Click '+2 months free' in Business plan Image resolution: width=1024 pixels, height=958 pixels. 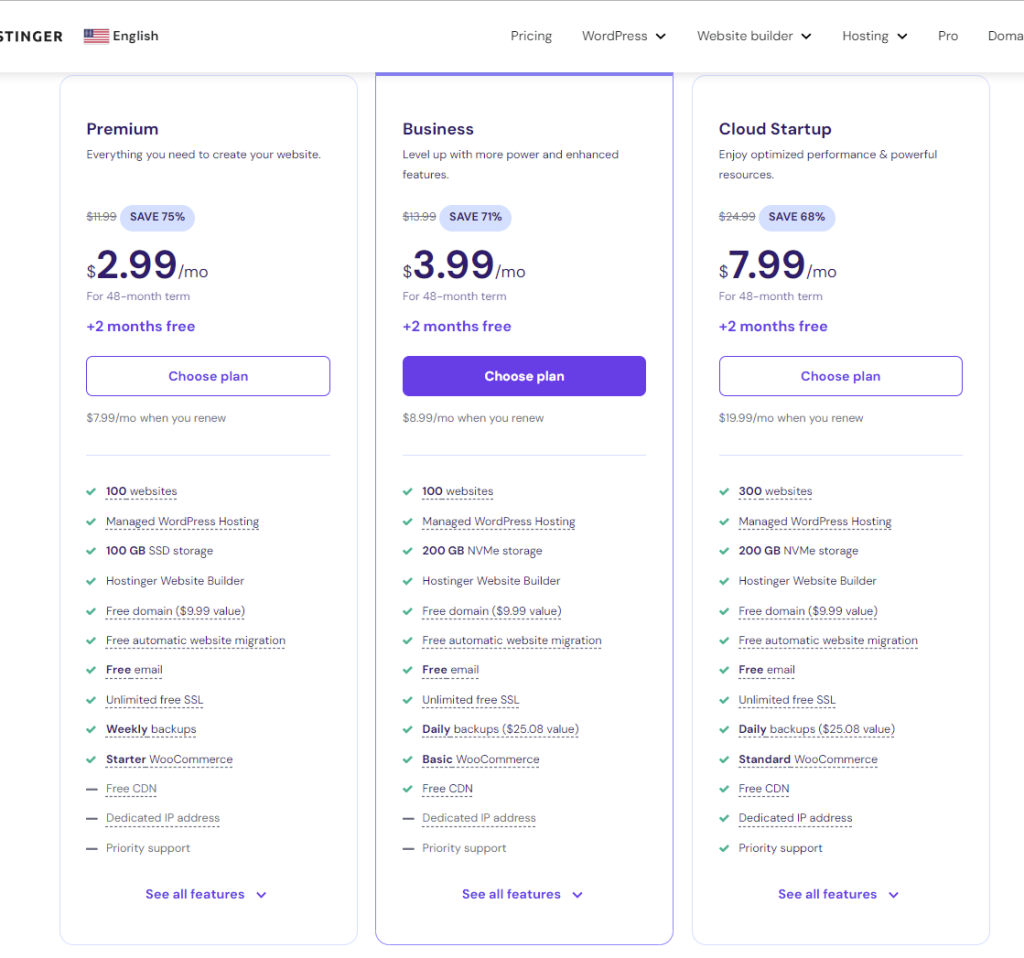[456, 326]
